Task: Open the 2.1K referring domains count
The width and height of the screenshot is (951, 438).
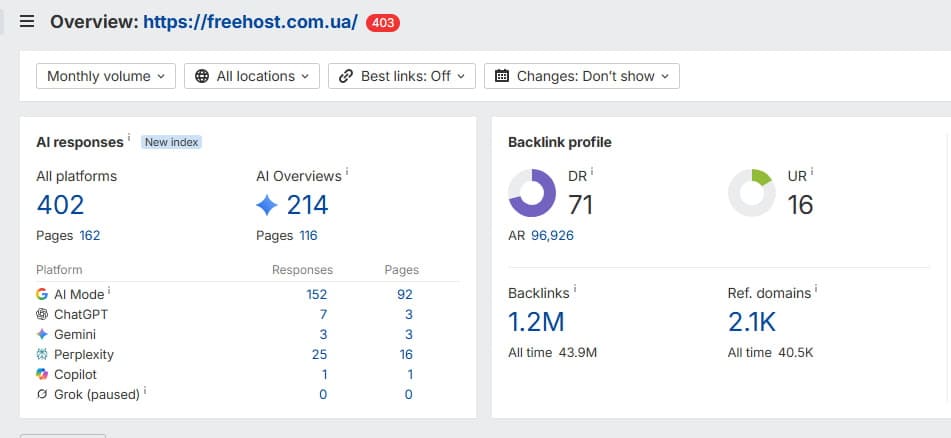Action: pyautogui.click(x=752, y=322)
